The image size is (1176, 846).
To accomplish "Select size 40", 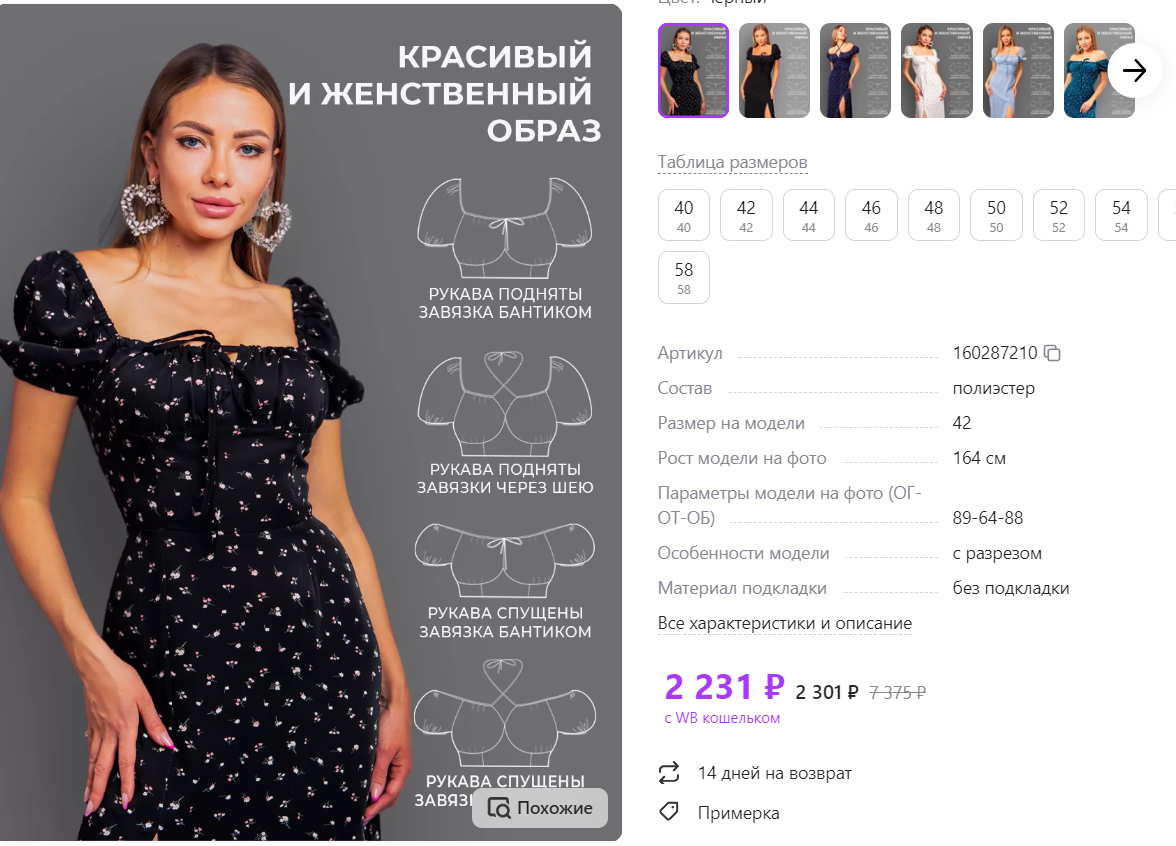I will 683,215.
